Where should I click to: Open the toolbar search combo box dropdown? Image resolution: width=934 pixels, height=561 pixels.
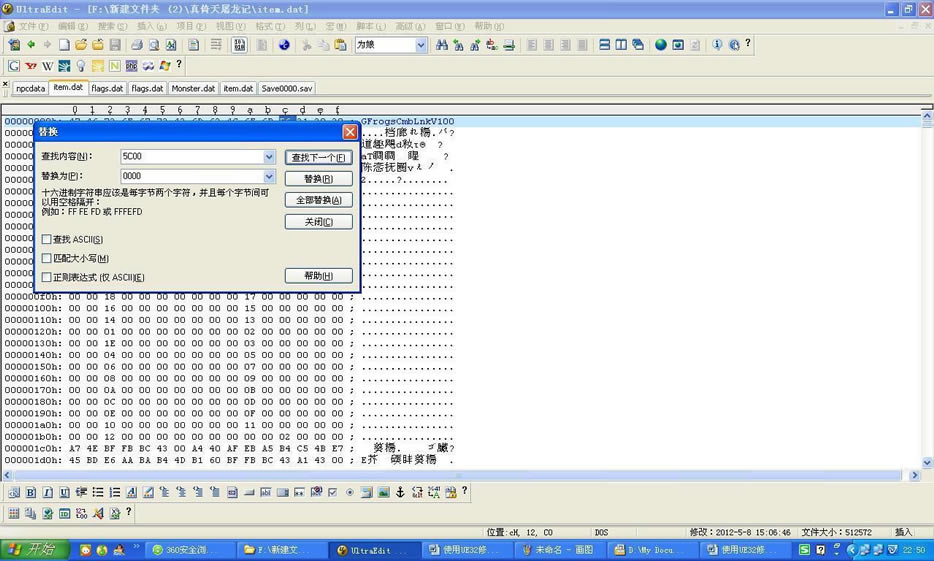coord(421,45)
